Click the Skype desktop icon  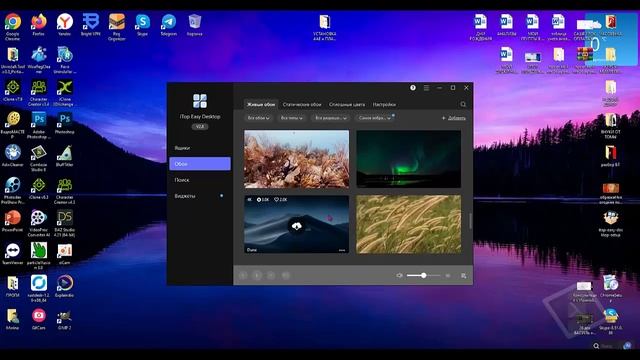pos(142,25)
